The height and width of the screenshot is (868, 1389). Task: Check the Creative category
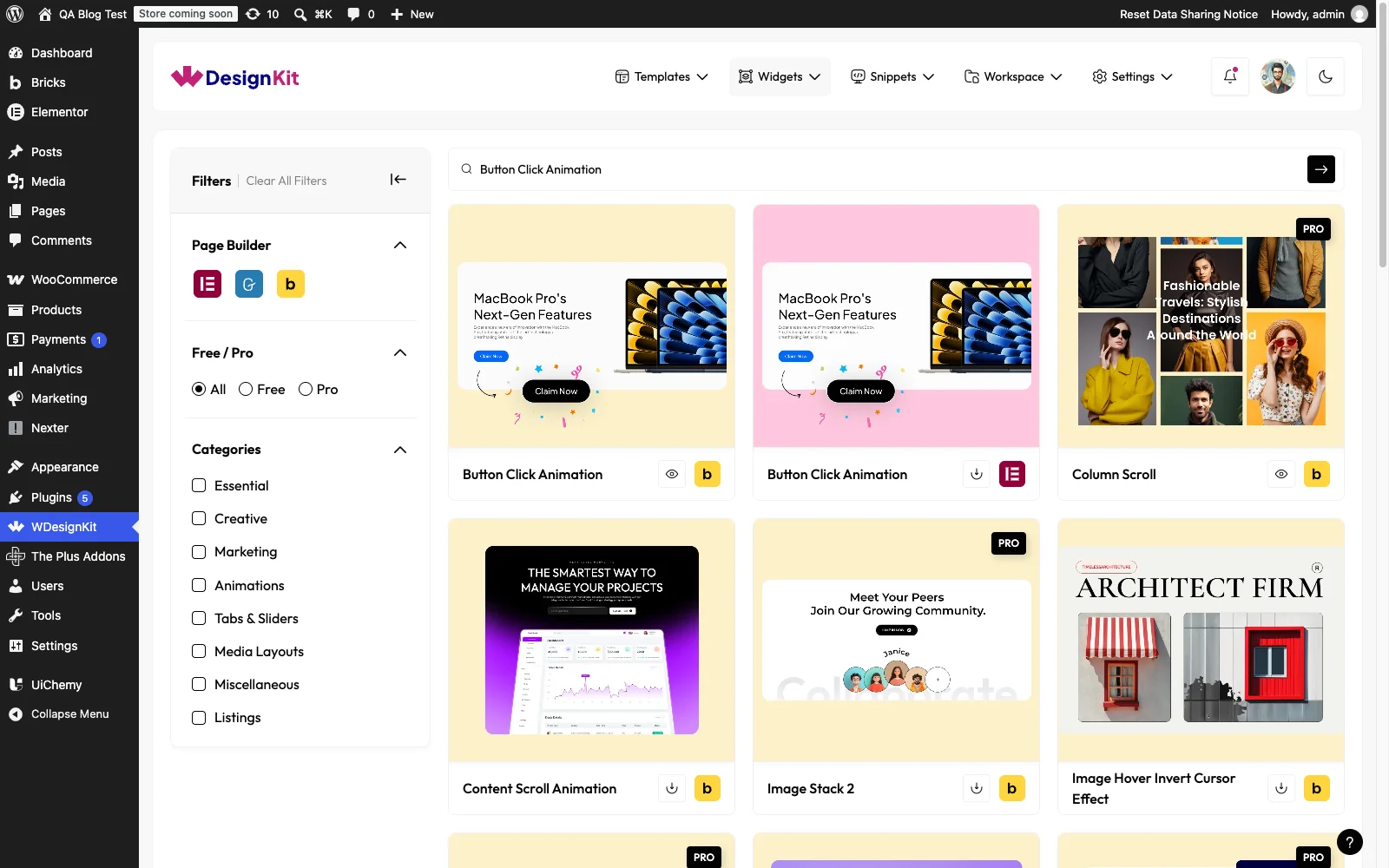tap(199, 518)
